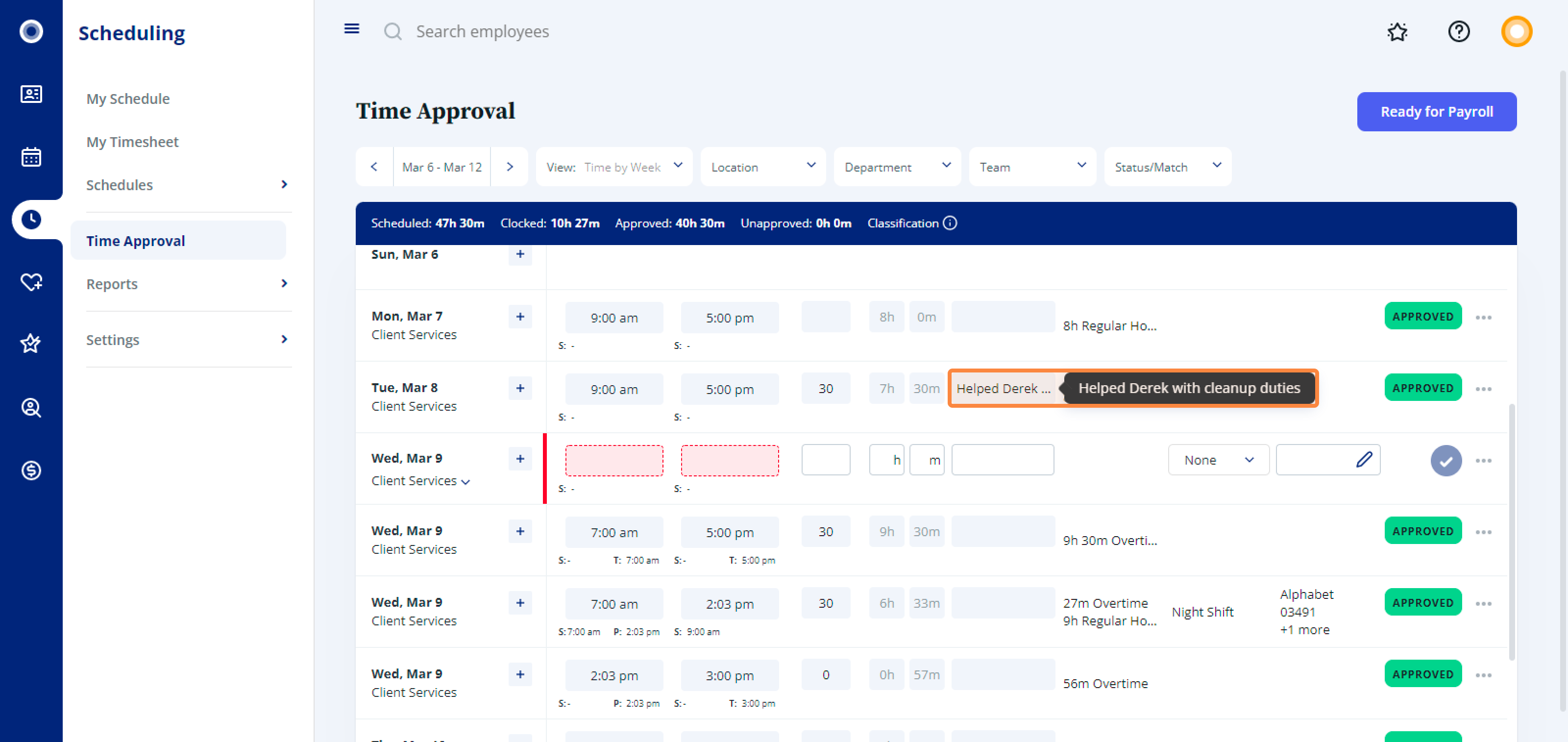Click the app logo icon in sidebar

(x=31, y=31)
